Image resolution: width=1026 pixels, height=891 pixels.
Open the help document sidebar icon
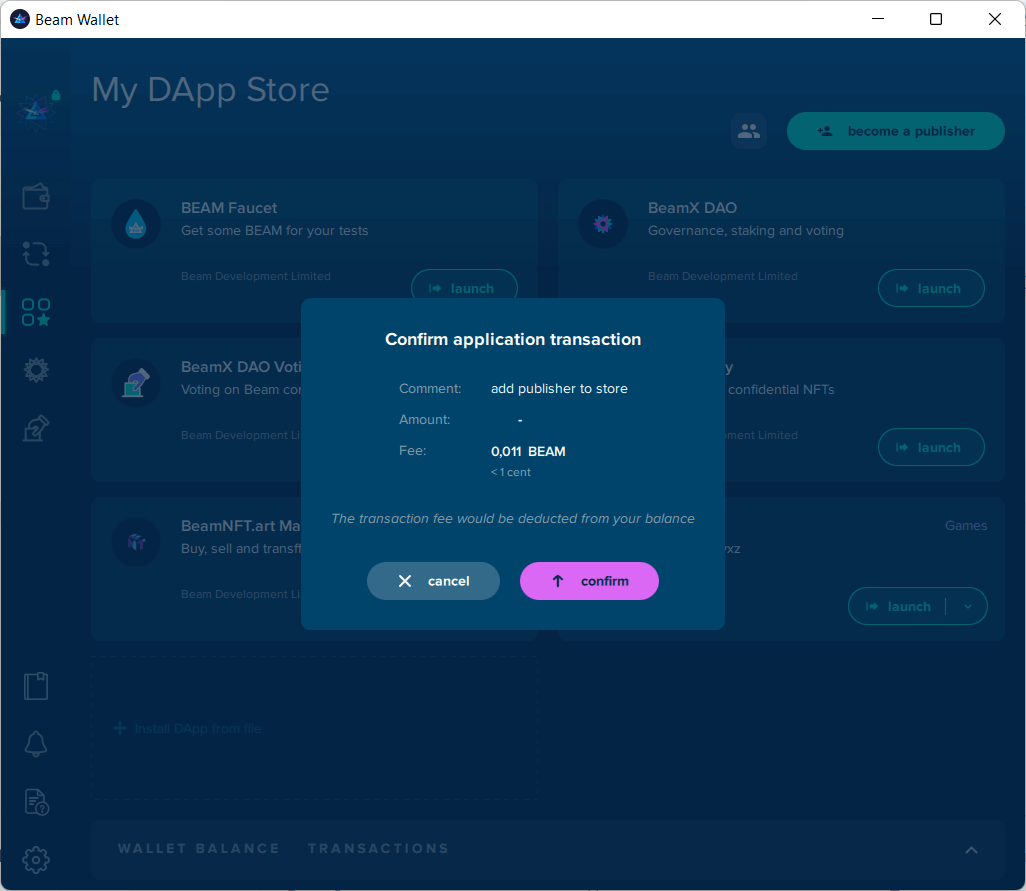36,801
